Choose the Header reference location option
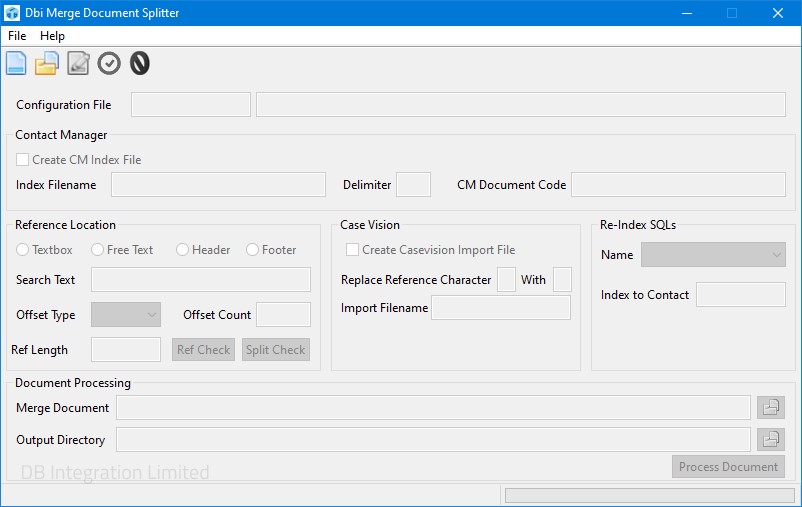The image size is (802, 507). point(183,250)
